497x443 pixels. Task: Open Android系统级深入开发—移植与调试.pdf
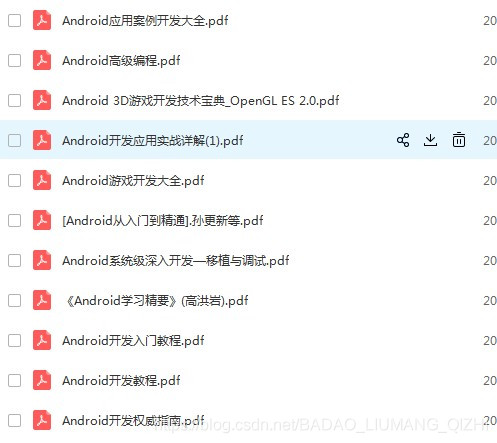point(175,261)
